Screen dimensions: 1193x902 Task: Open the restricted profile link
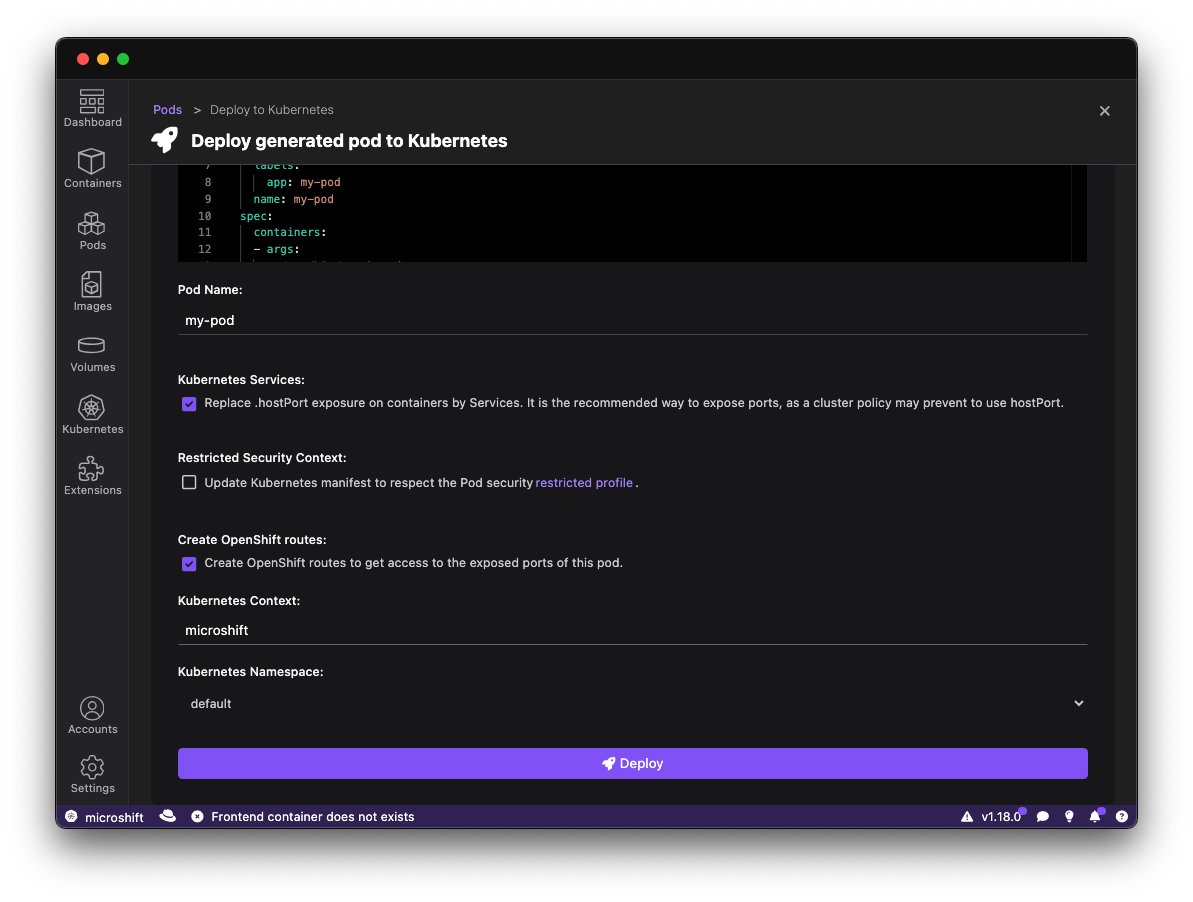pos(584,483)
